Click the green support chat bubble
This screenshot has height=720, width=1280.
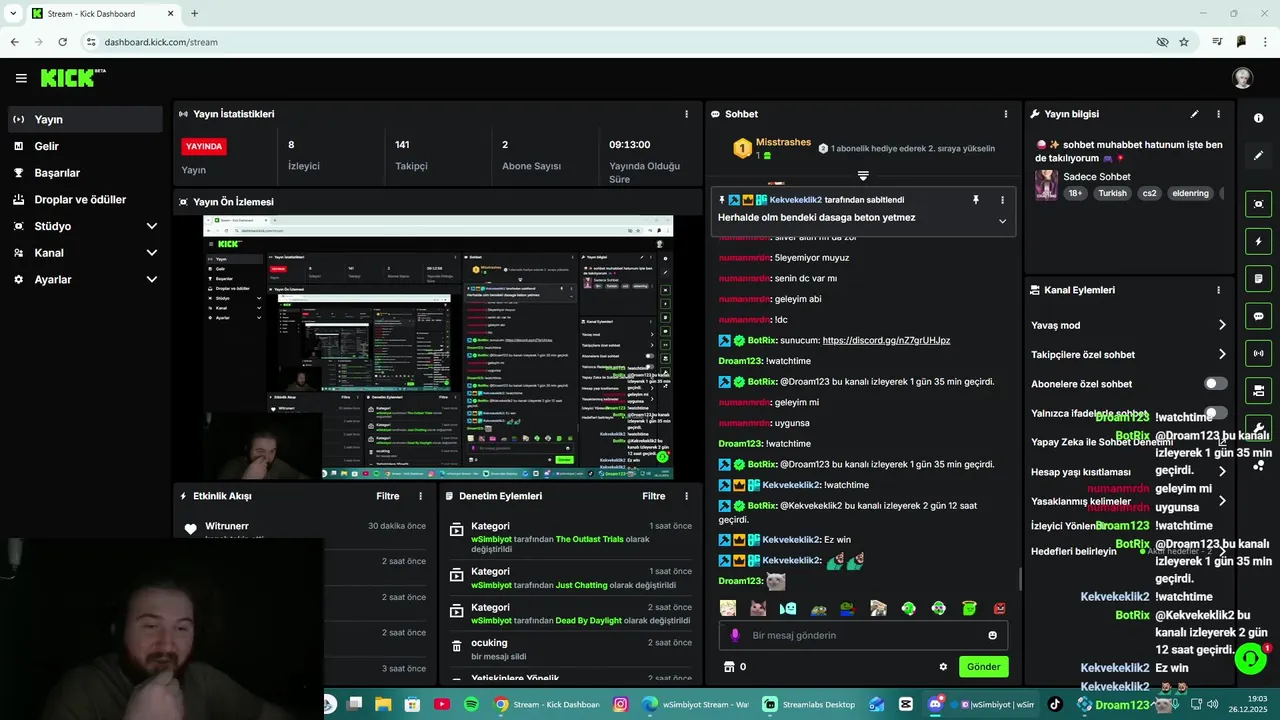point(1250,658)
